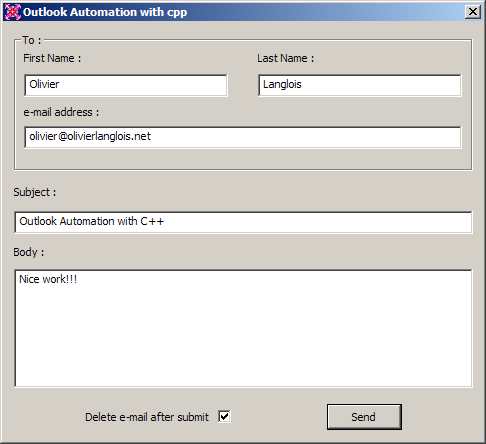Close the Outlook Automation dialog
The width and height of the screenshot is (486, 444).
coord(472,12)
